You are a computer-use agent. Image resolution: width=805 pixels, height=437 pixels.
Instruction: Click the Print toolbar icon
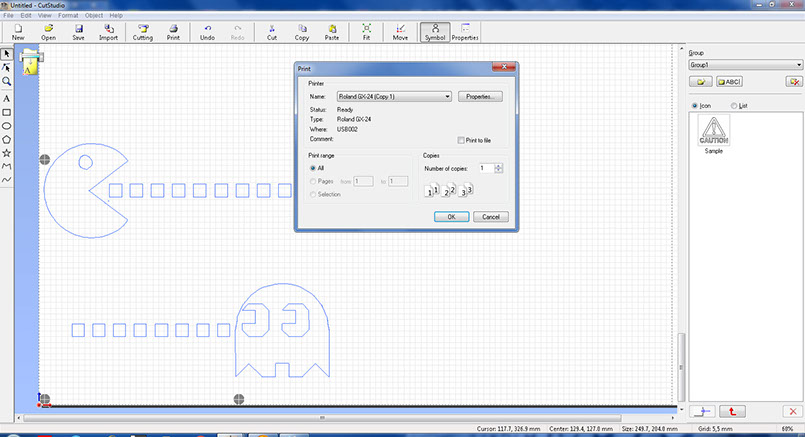tap(173, 32)
